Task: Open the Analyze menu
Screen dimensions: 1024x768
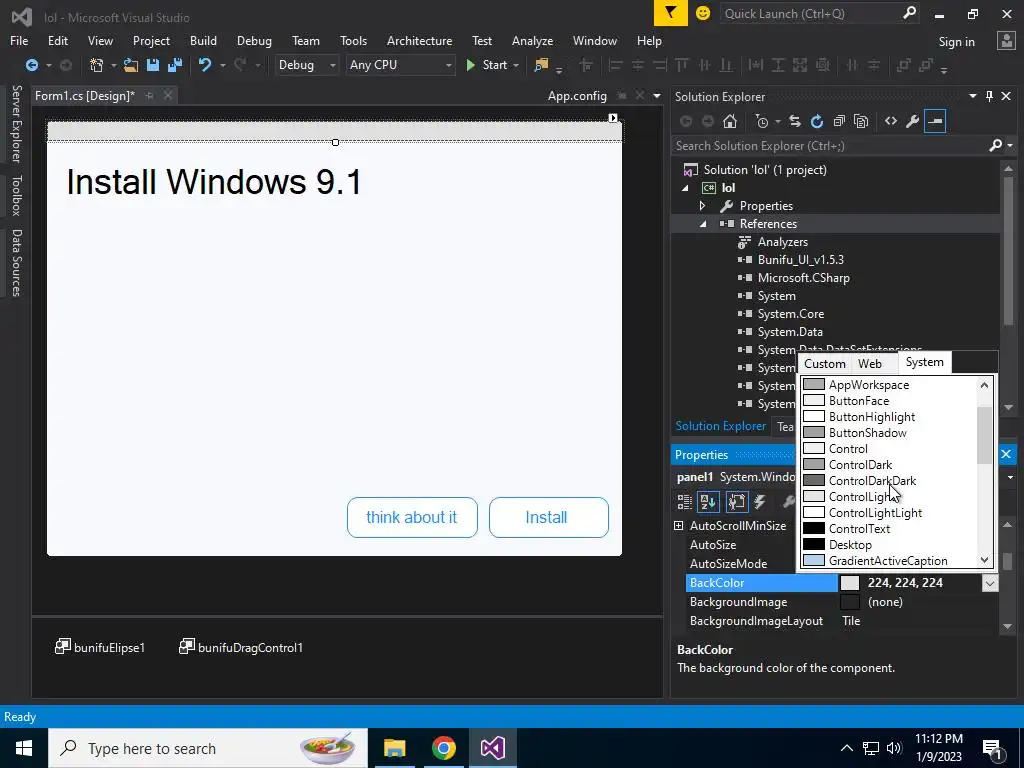Action: (532, 40)
